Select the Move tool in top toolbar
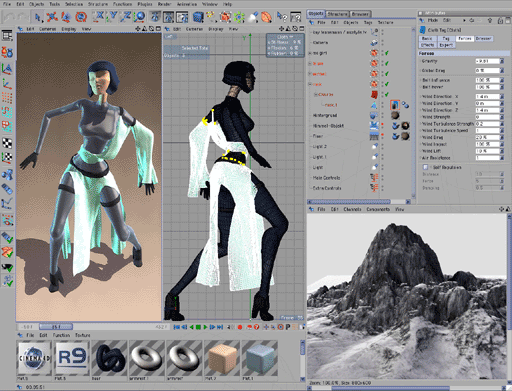The image size is (512, 391). 51,17
